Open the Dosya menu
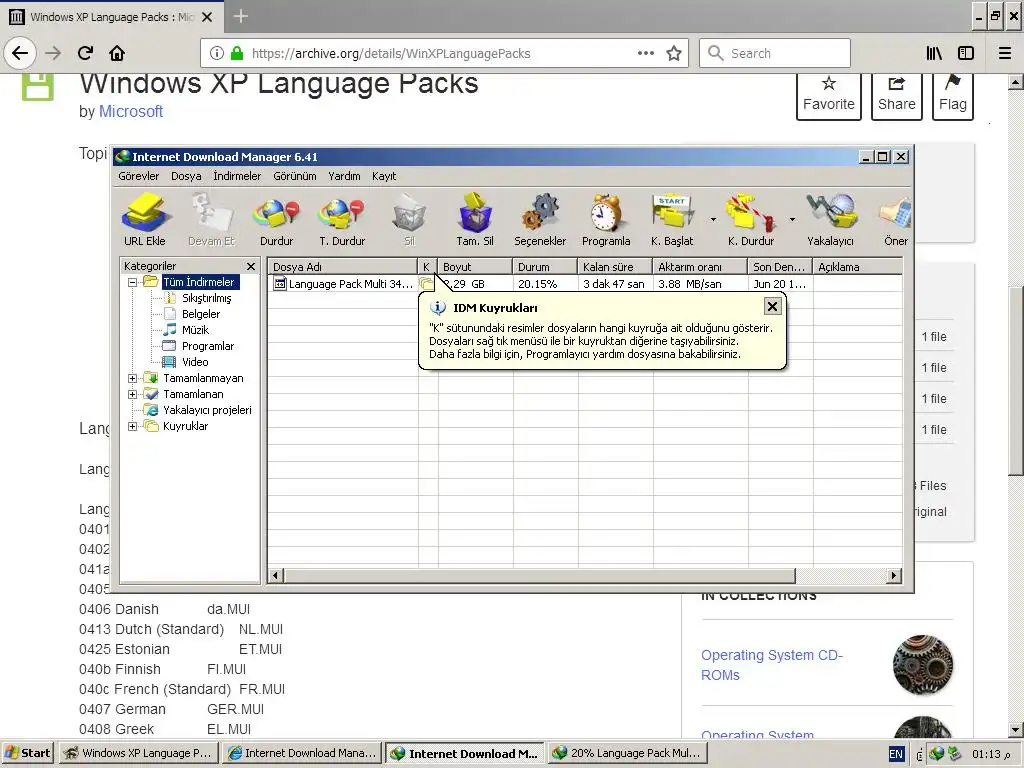This screenshot has width=1024, height=768. (186, 176)
